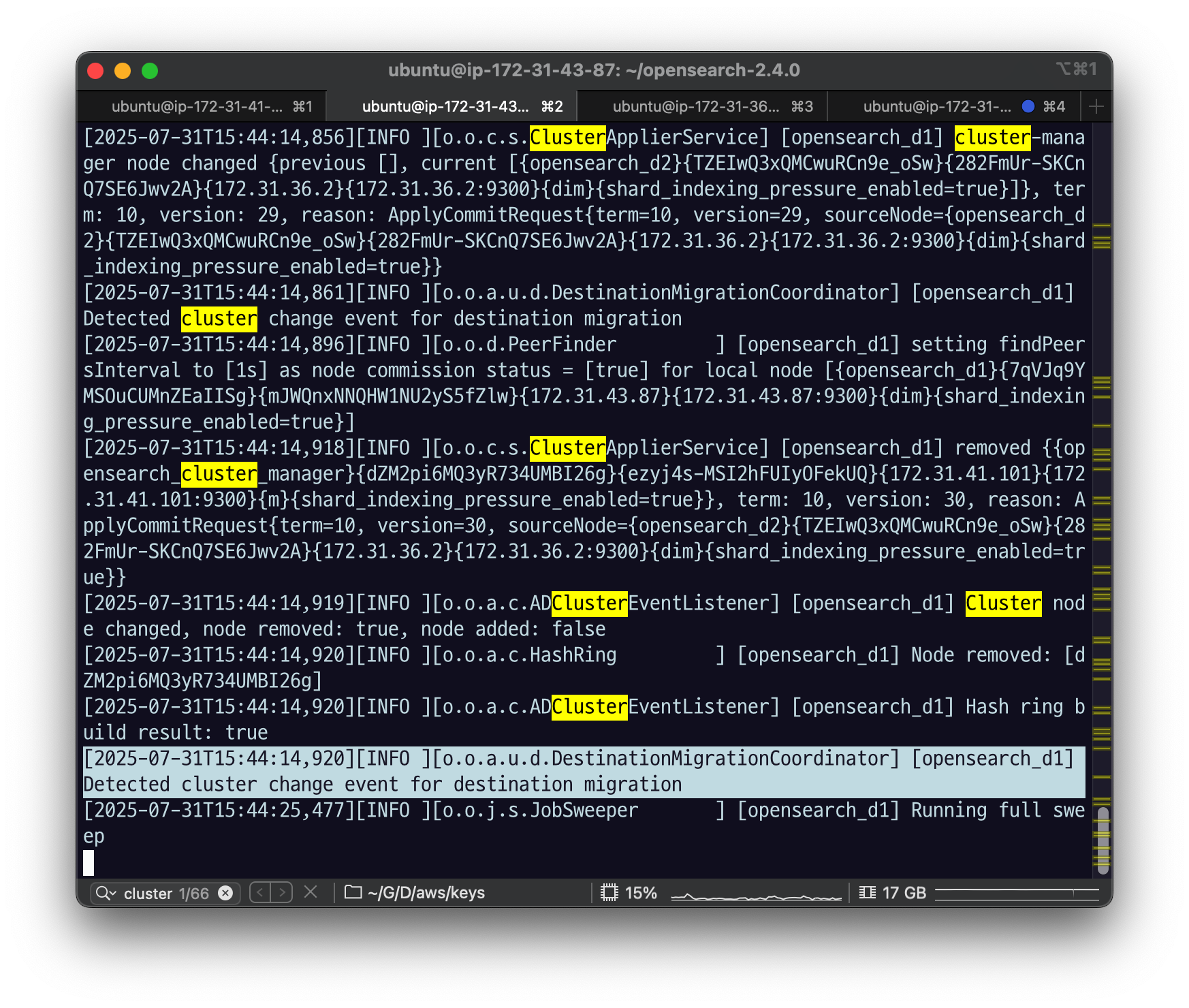Image resolution: width=1189 pixels, height=1008 pixels.
Task: Click 'Hash ring build result: true' message
Action: [x=584, y=720]
